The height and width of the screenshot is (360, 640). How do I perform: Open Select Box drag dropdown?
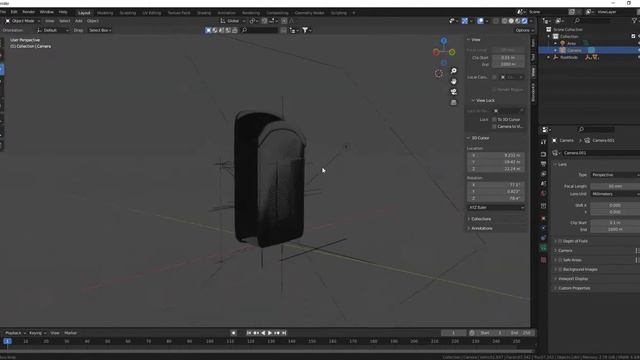pos(100,30)
